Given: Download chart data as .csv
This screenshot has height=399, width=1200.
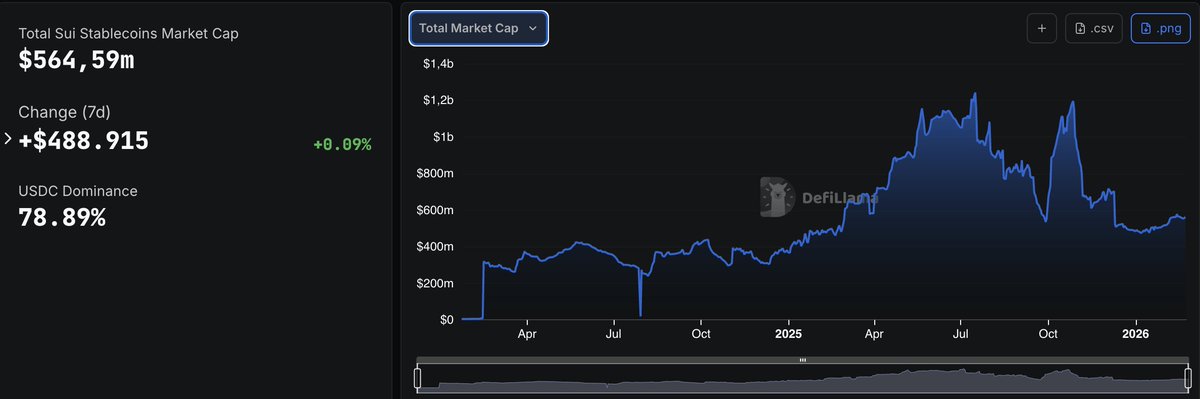Looking at the screenshot, I should pos(1093,28).
